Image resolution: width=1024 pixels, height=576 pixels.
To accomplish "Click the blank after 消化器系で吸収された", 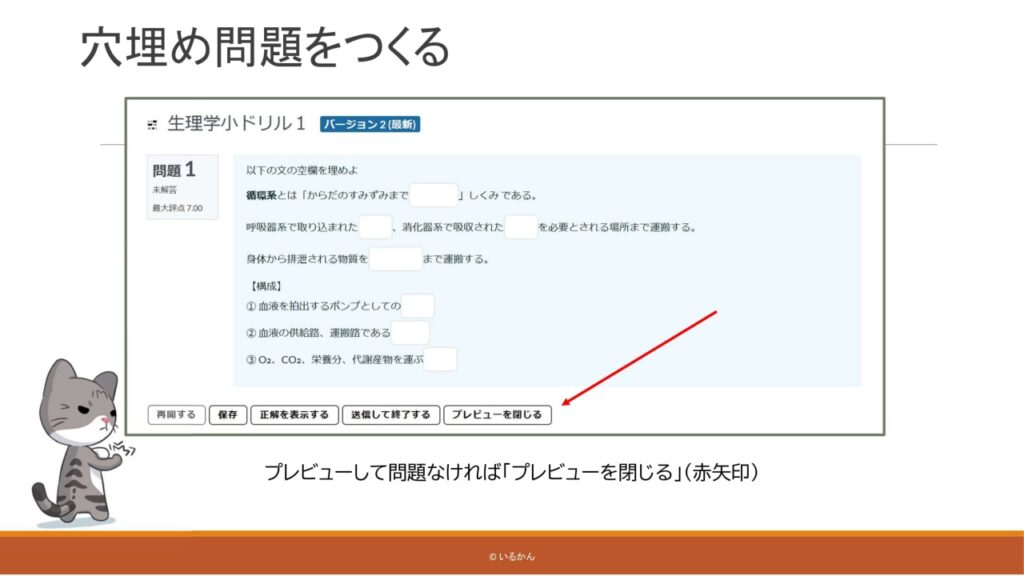I will pyautogui.click(x=521, y=227).
